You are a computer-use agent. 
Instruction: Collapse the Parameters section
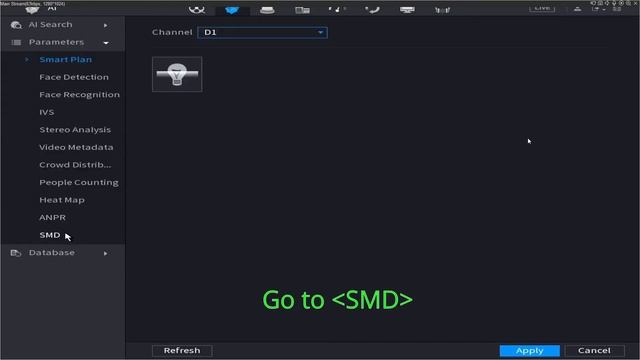(62, 42)
